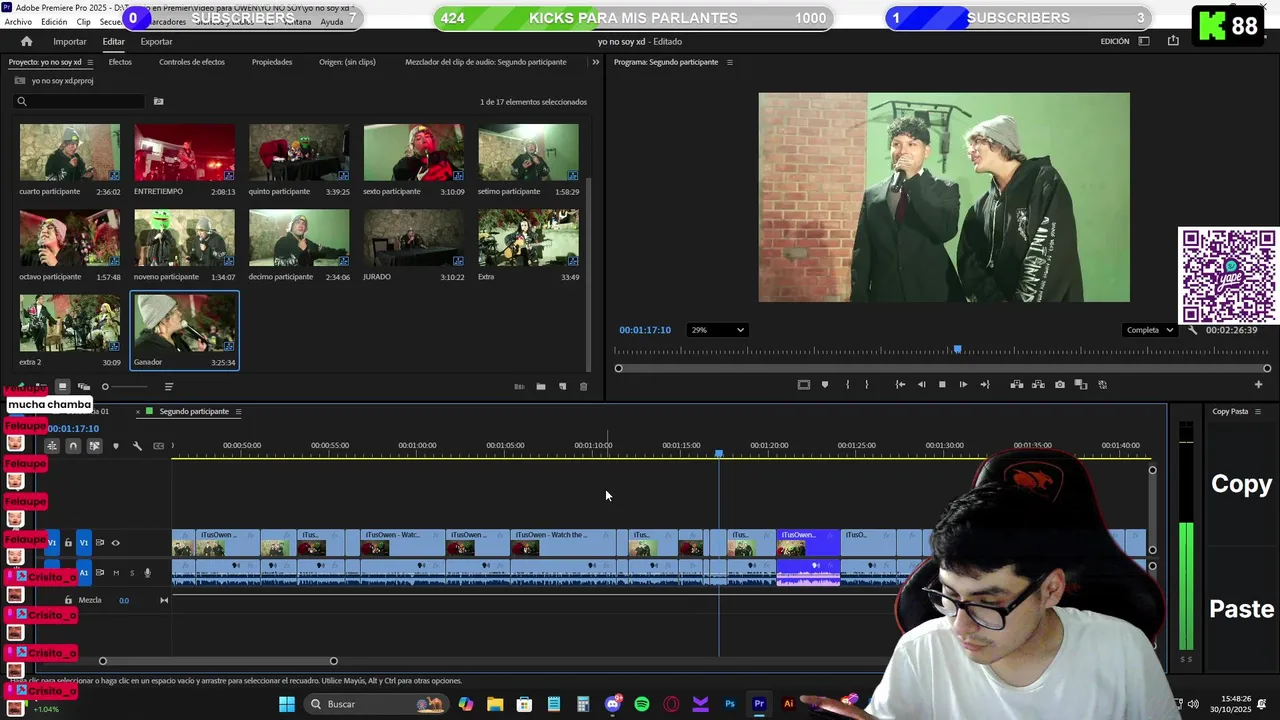Toggle V1 track output eye icon

tap(115, 543)
